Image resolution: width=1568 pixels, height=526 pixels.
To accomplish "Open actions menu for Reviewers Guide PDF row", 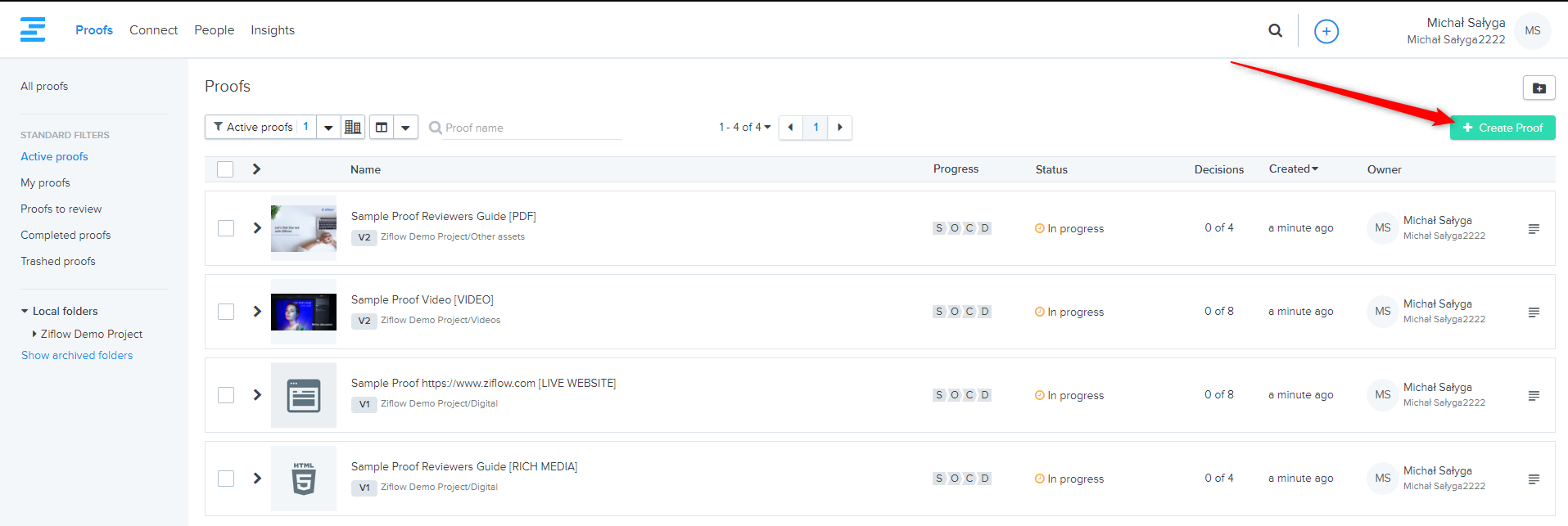I will click(1534, 229).
